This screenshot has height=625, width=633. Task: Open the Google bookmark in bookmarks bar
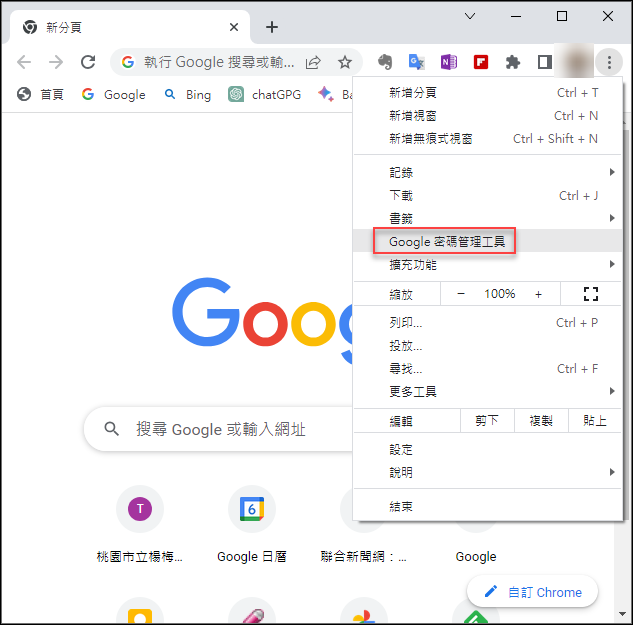coord(113,94)
